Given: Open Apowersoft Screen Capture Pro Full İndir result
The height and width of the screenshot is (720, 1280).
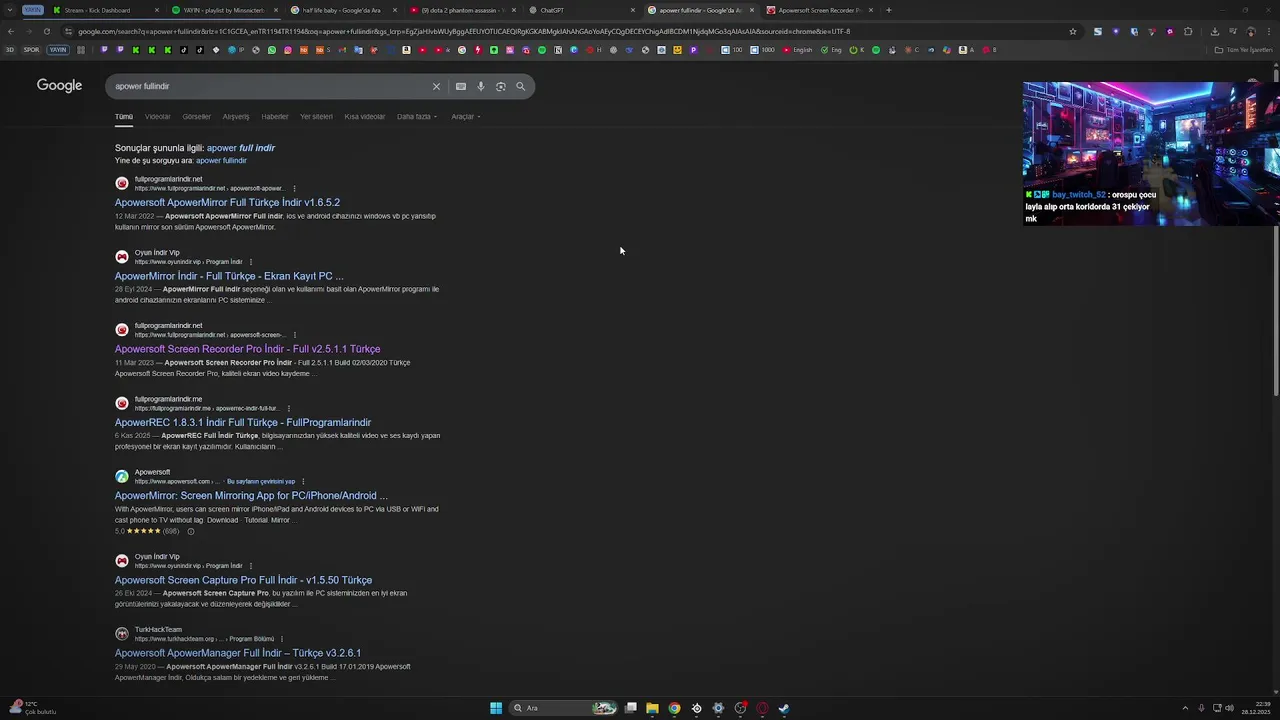Looking at the screenshot, I should [x=243, y=580].
